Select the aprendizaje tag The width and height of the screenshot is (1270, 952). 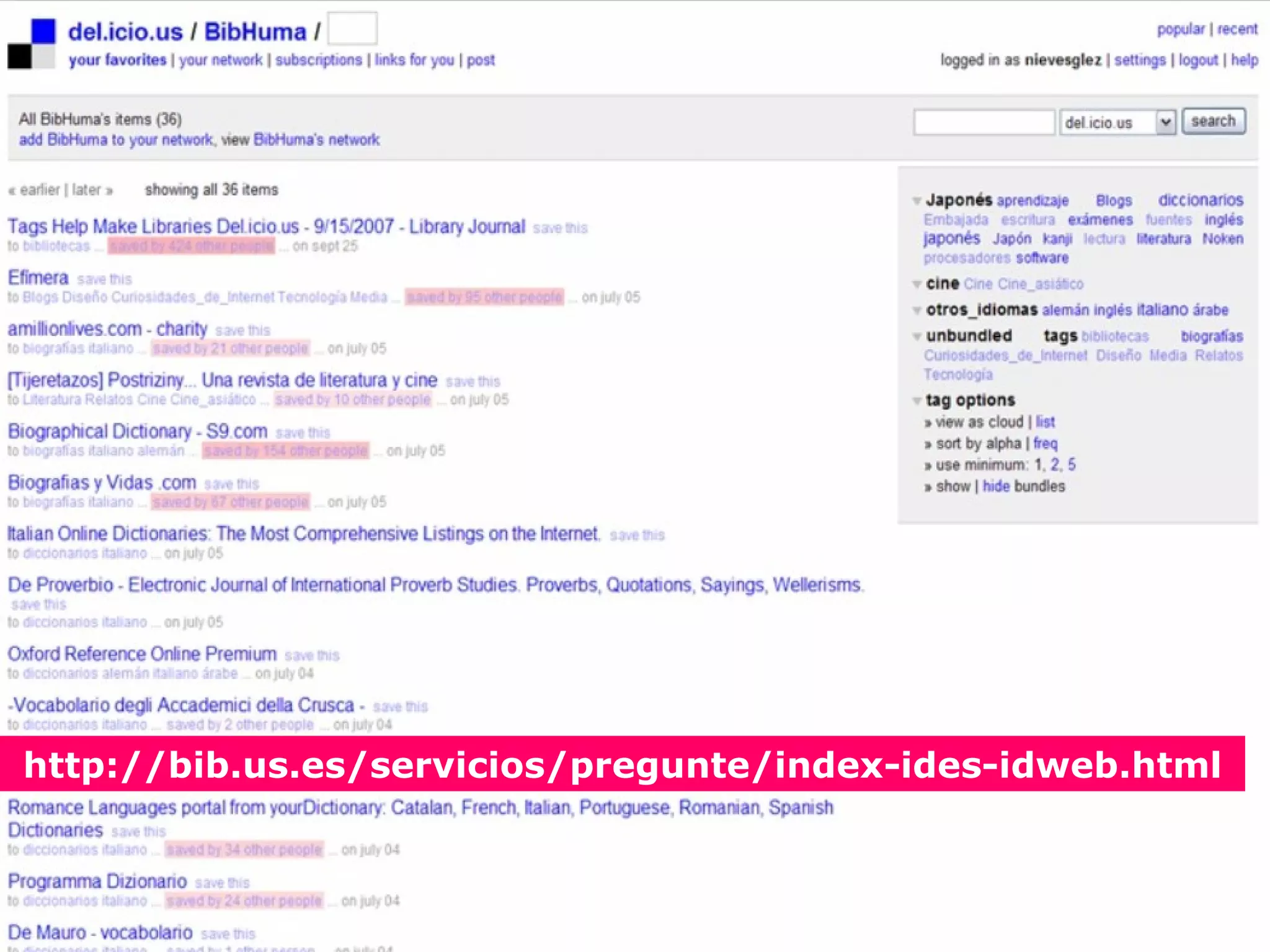click(1032, 201)
